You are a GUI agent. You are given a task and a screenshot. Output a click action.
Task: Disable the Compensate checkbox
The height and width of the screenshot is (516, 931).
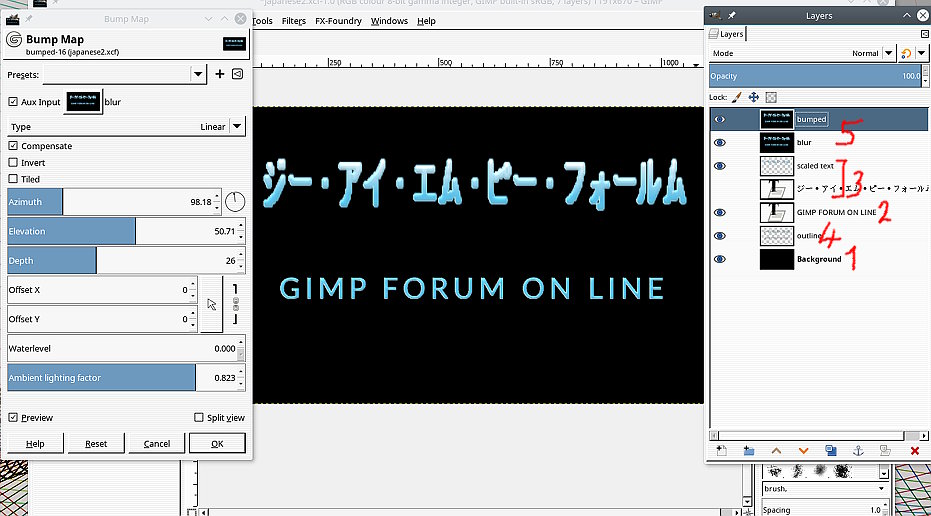click(x=13, y=145)
